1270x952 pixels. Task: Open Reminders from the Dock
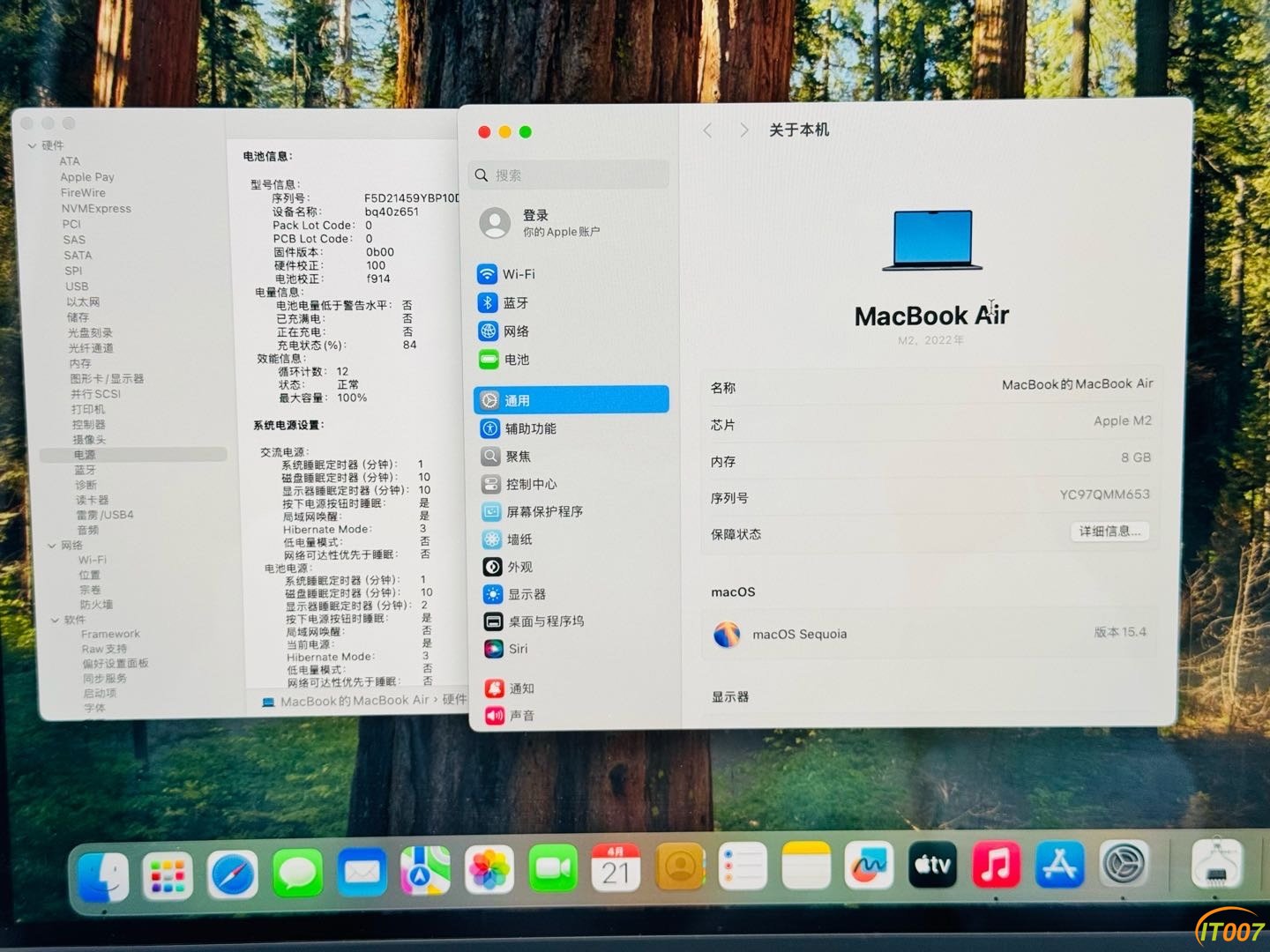[743, 866]
